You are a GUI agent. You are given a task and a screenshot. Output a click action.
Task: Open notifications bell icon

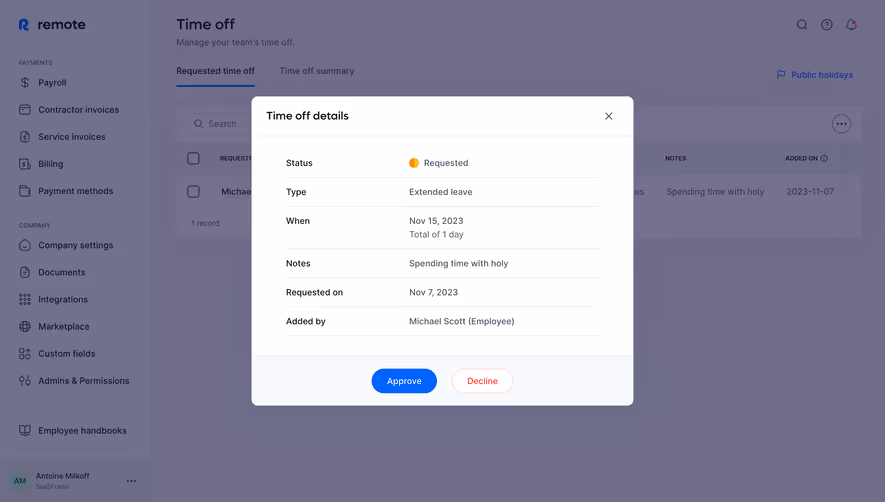coord(851,25)
